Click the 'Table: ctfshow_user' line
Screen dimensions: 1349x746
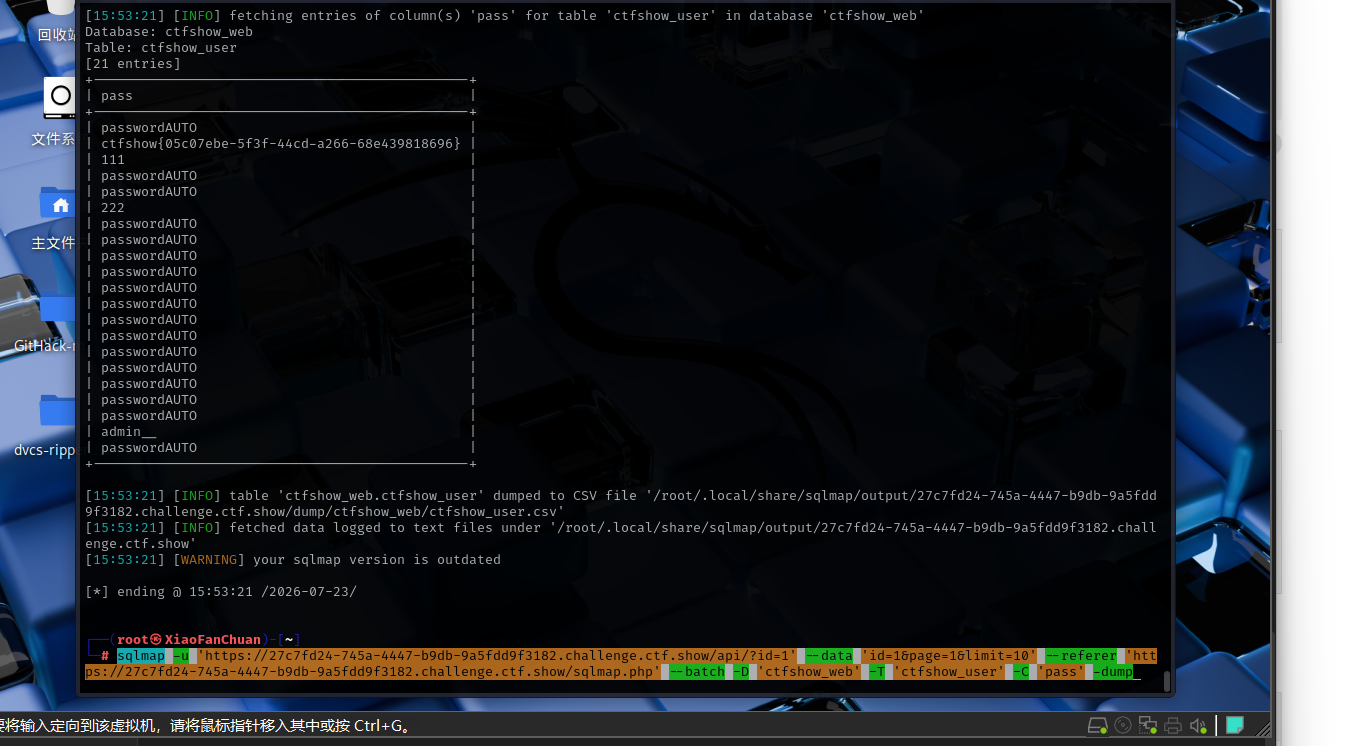click(x=161, y=48)
